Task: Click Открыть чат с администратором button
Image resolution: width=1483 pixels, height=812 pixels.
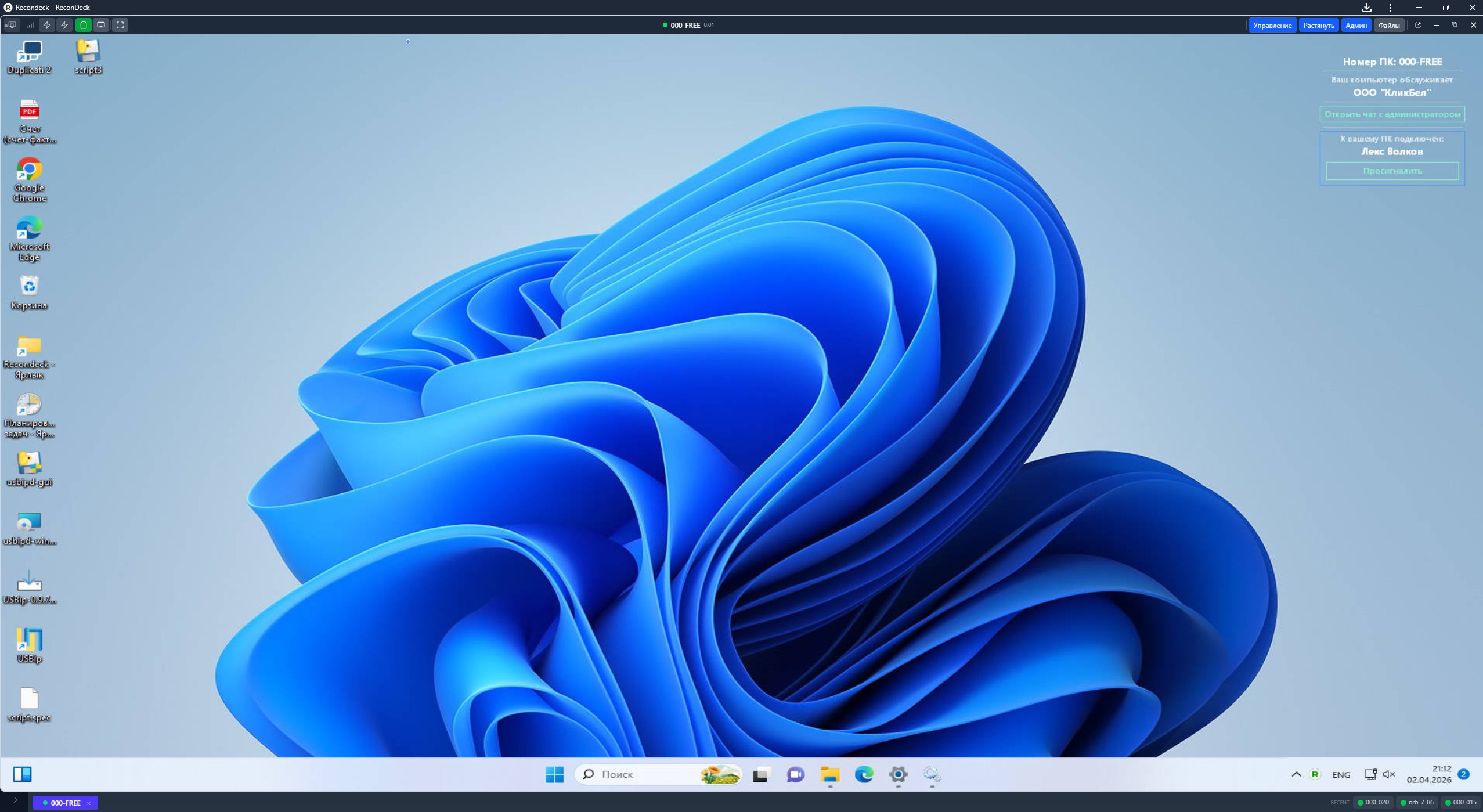Action: click(x=1391, y=114)
